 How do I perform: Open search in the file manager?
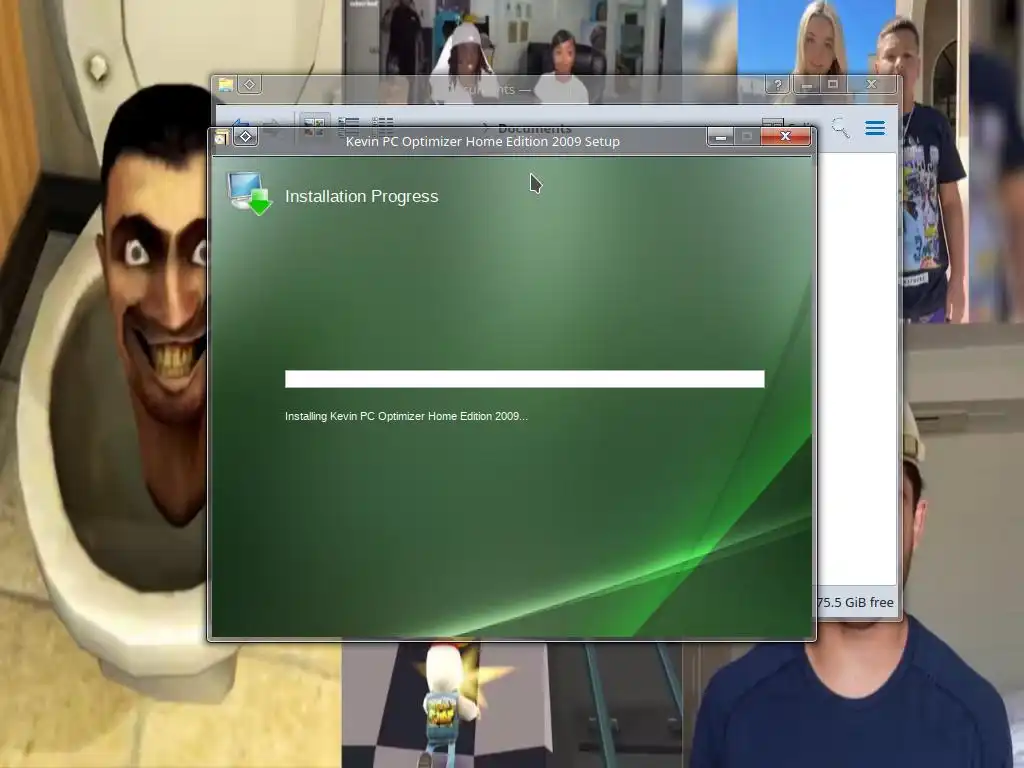[840, 127]
